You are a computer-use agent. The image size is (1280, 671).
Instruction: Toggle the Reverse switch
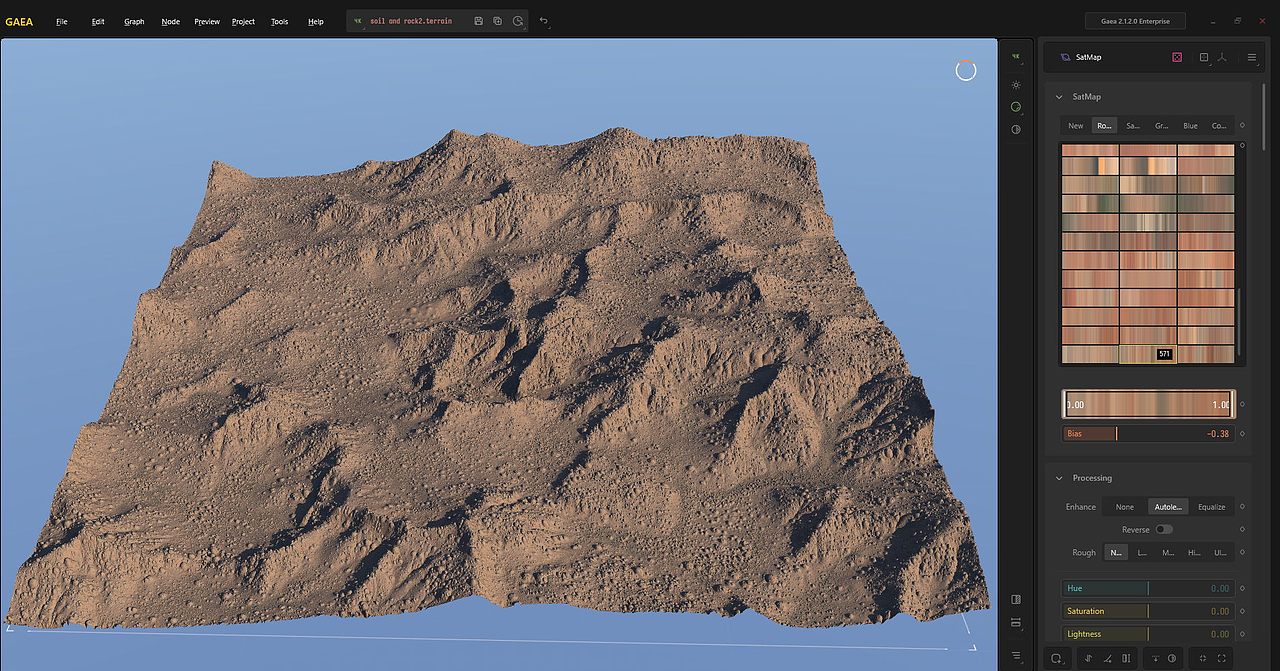click(x=1164, y=529)
